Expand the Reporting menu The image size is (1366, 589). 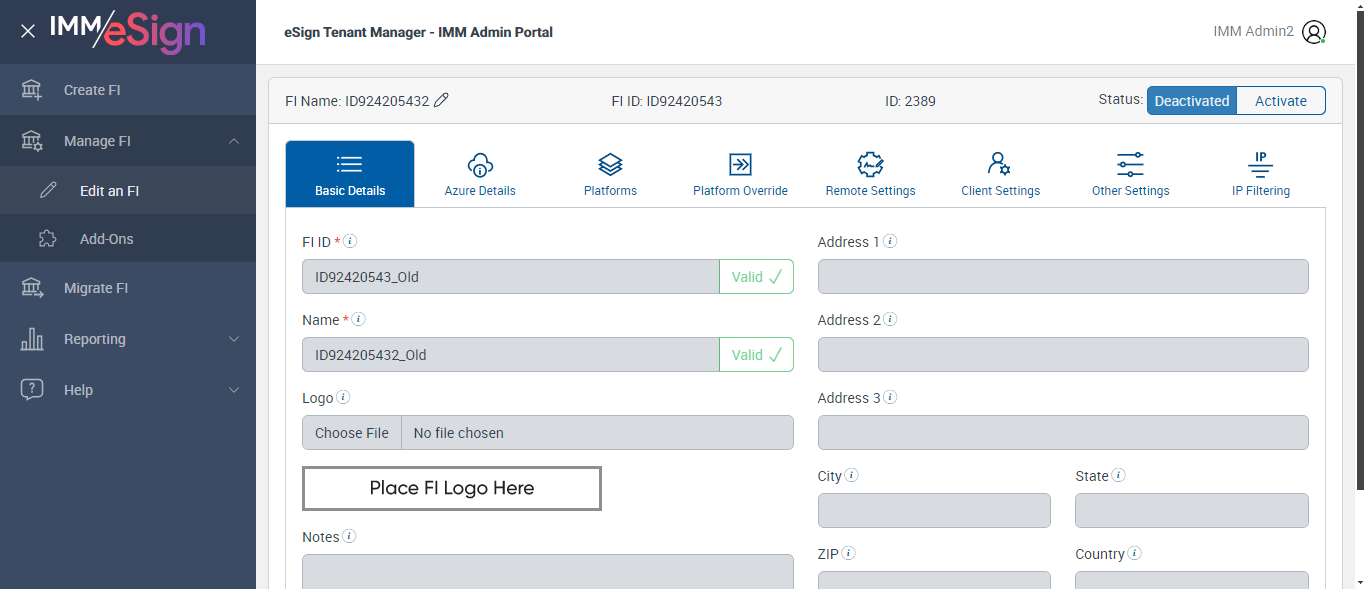point(234,339)
